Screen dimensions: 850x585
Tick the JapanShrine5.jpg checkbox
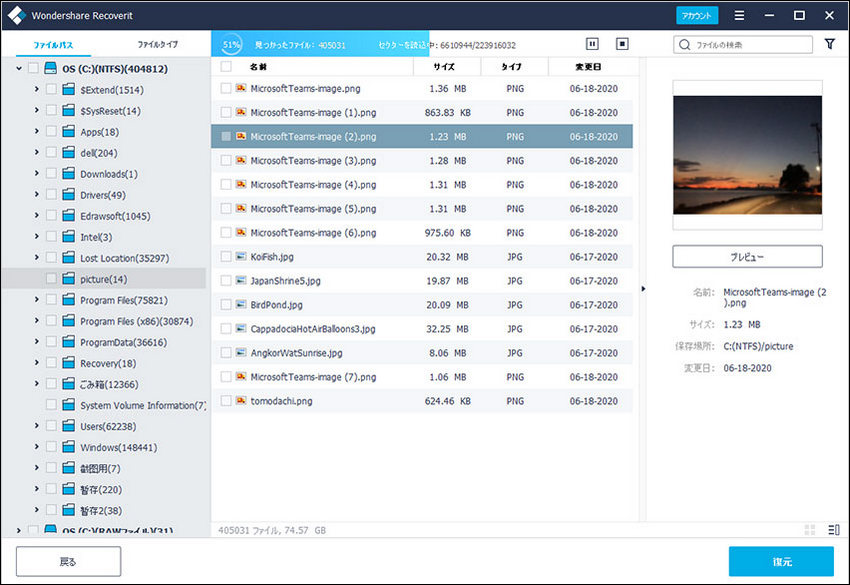coord(226,280)
